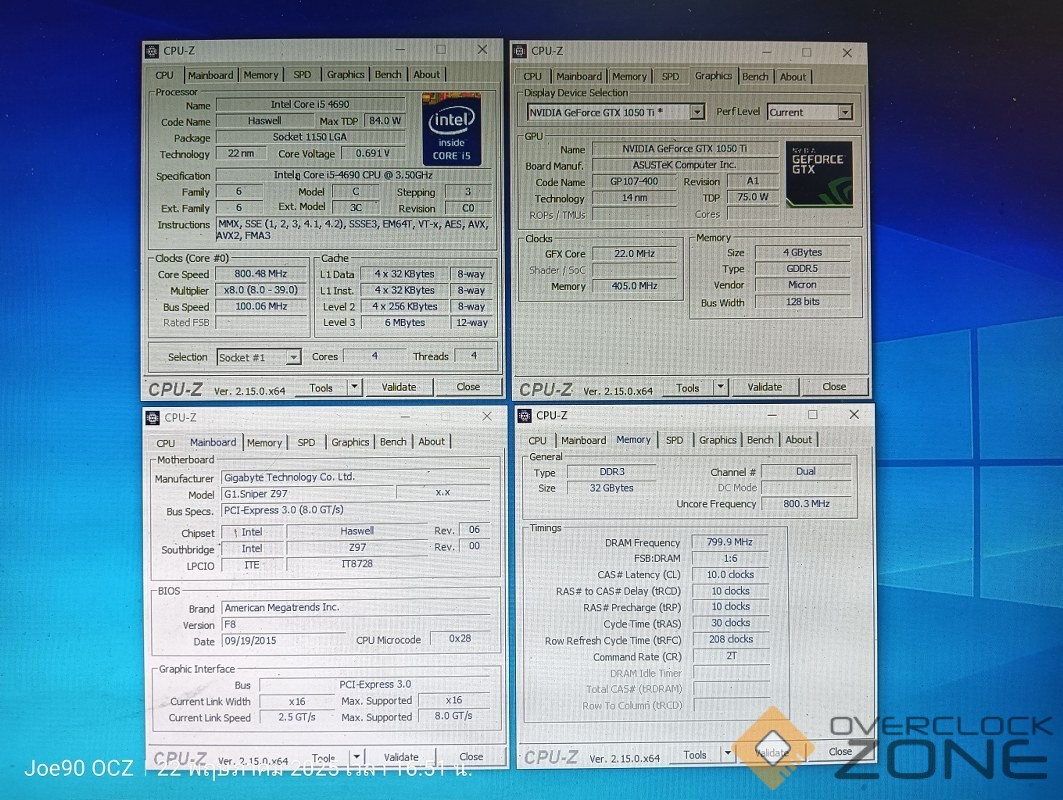
Task: Select Graphics tab in Memory window
Action: point(718,440)
